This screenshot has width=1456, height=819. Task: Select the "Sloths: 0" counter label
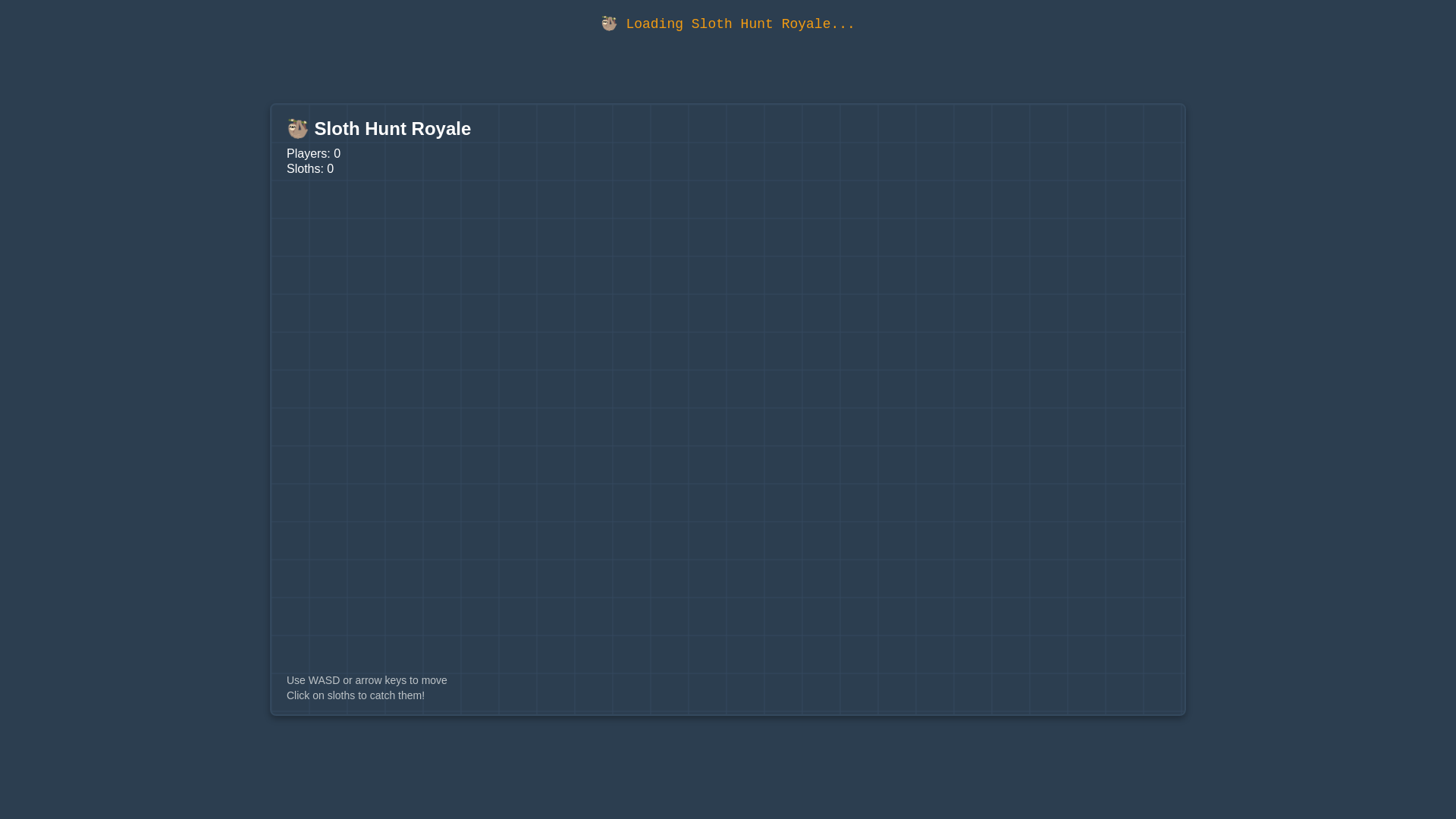coord(309,169)
